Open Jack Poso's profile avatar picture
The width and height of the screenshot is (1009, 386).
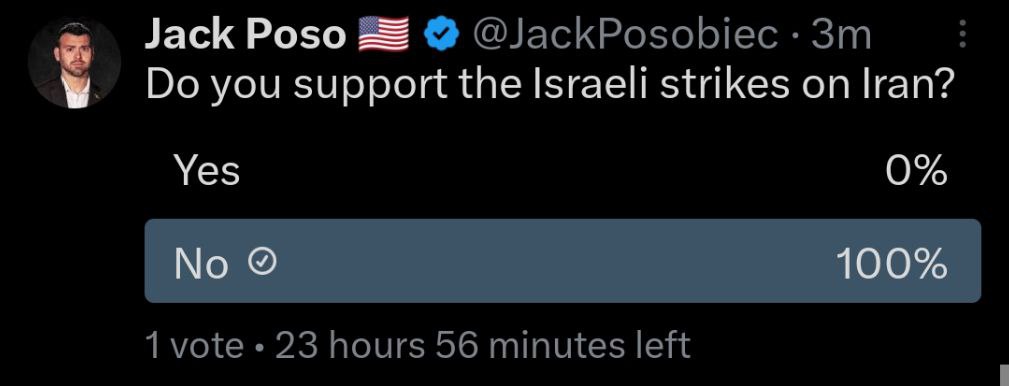coord(74,63)
